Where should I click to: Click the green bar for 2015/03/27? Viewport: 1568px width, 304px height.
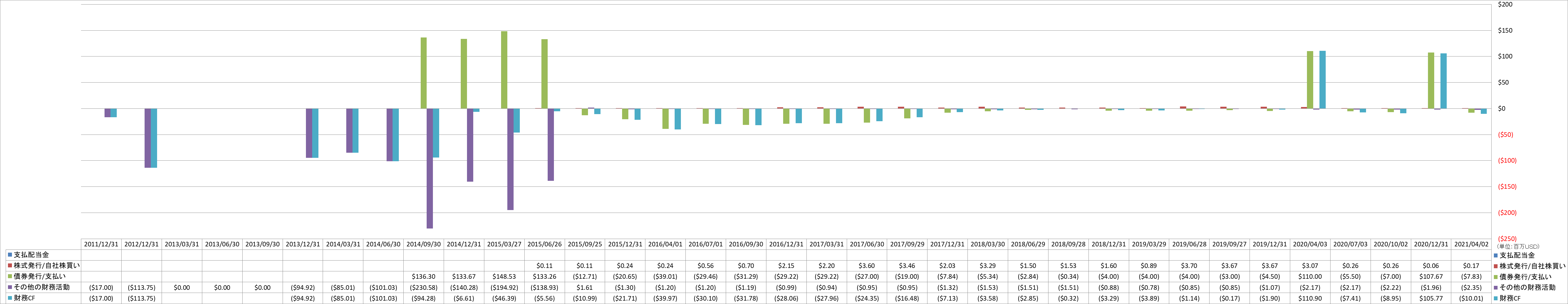[504, 70]
